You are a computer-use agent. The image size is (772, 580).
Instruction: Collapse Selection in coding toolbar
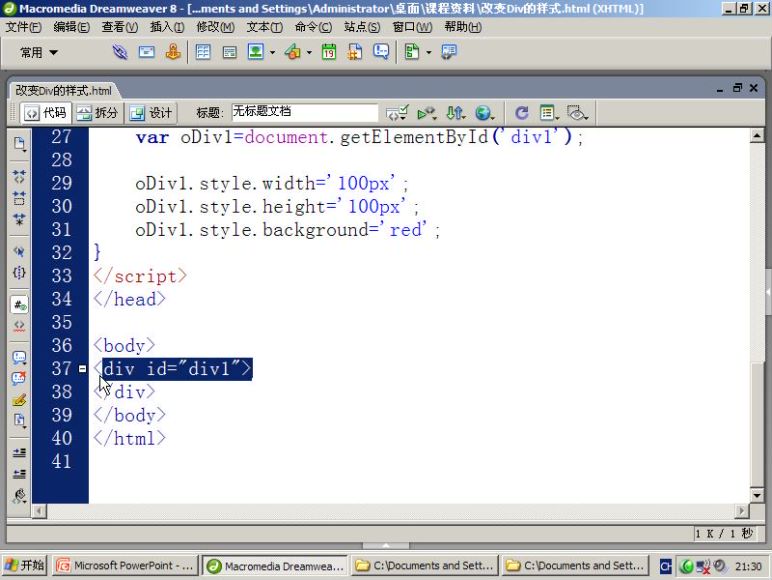pos(19,198)
